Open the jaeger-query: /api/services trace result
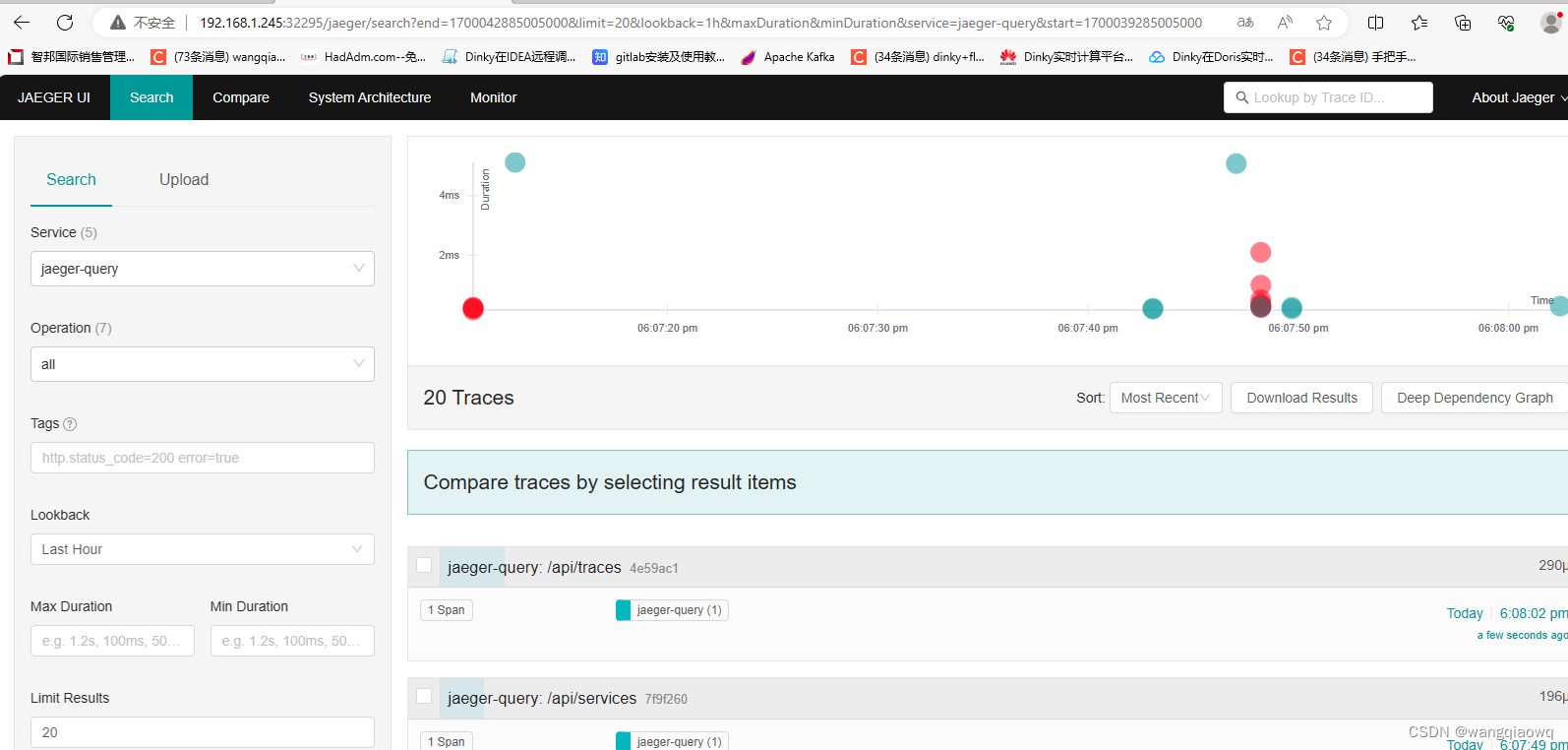The width and height of the screenshot is (1568, 750). (x=542, y=698)
